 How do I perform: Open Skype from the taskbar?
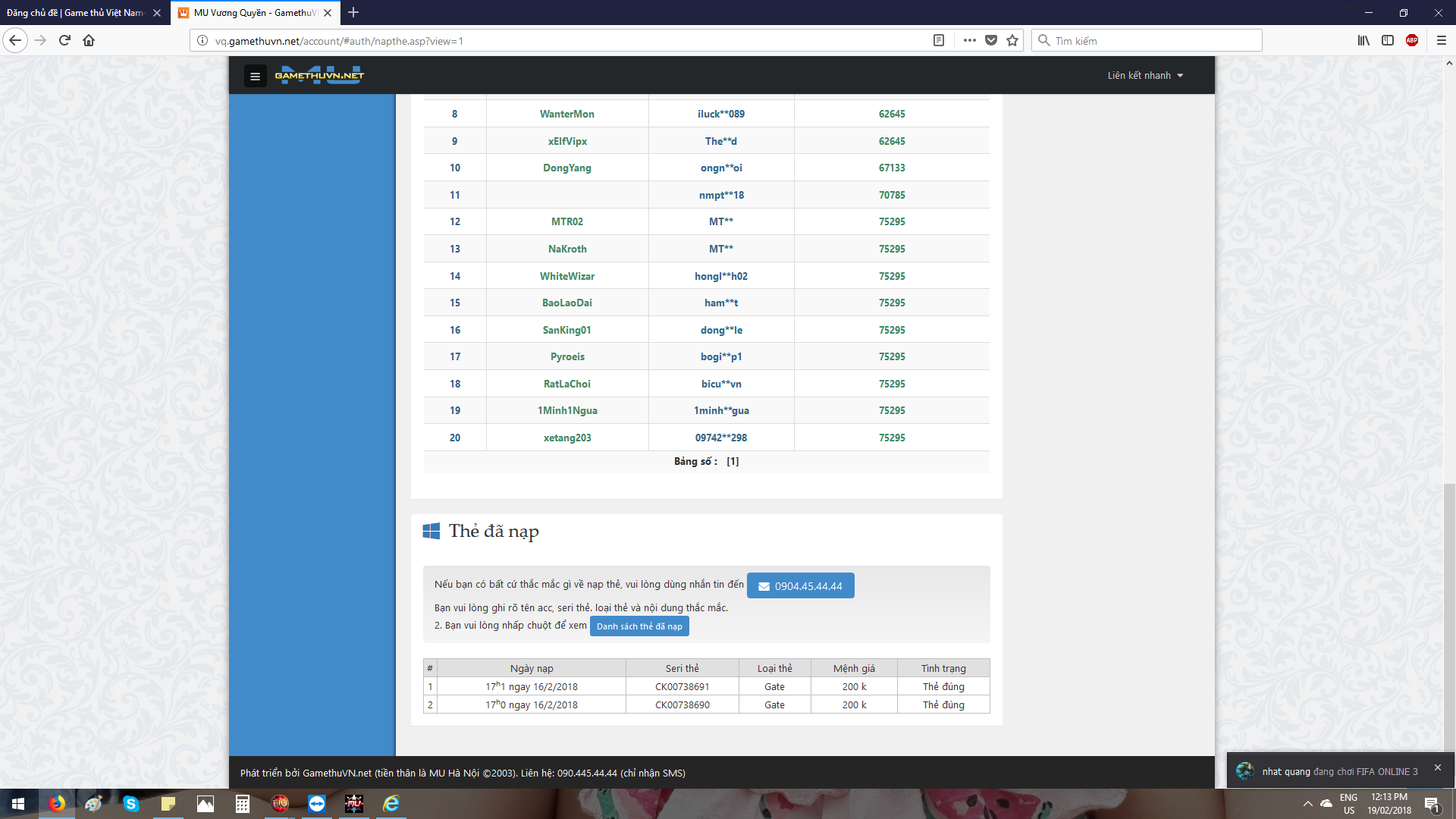click(130, 804)
